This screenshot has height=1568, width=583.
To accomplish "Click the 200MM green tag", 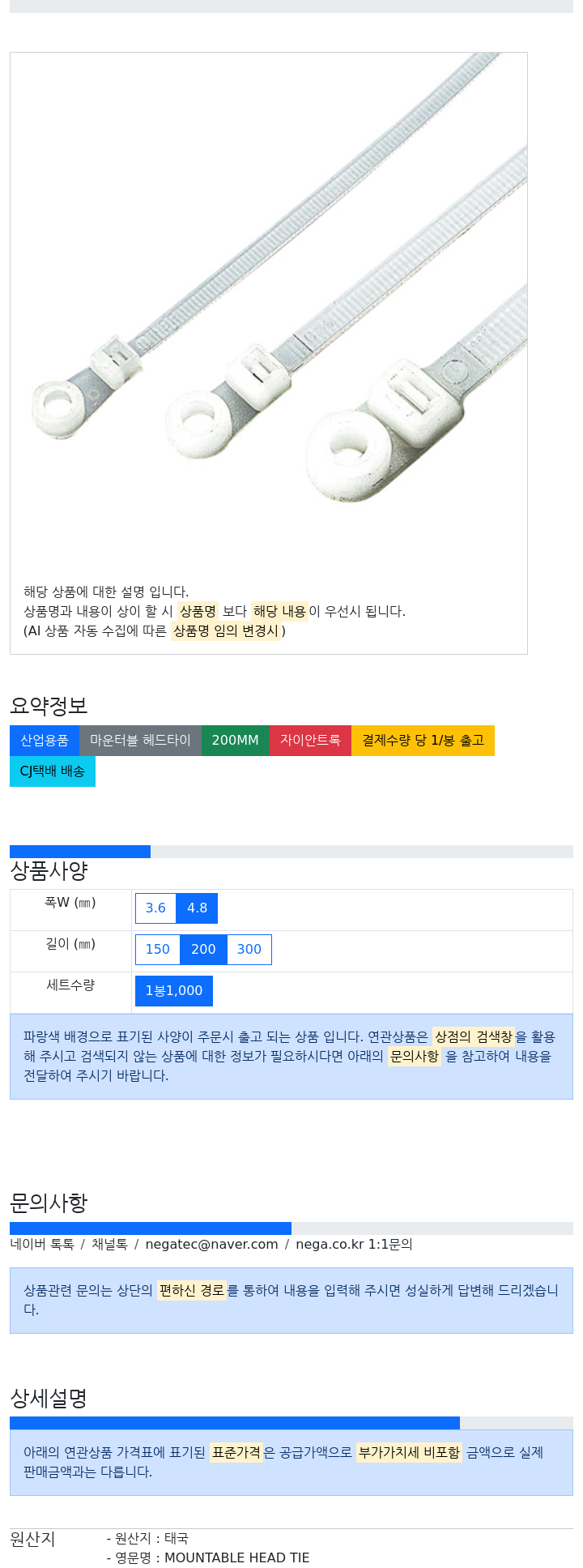I will tap(236, 741).
